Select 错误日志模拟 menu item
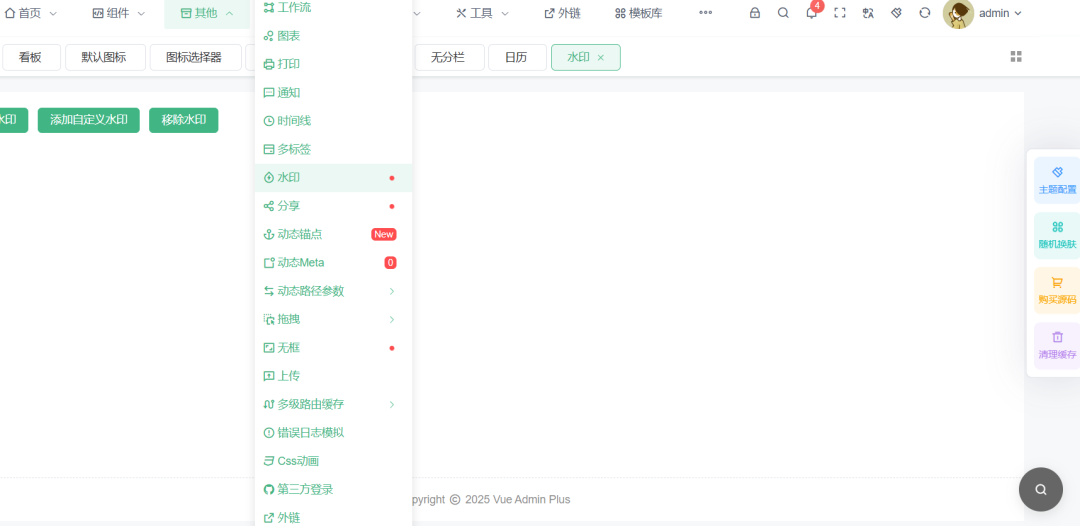Image resolution: width=1080 pixels, height=526 pixels. 333,432
